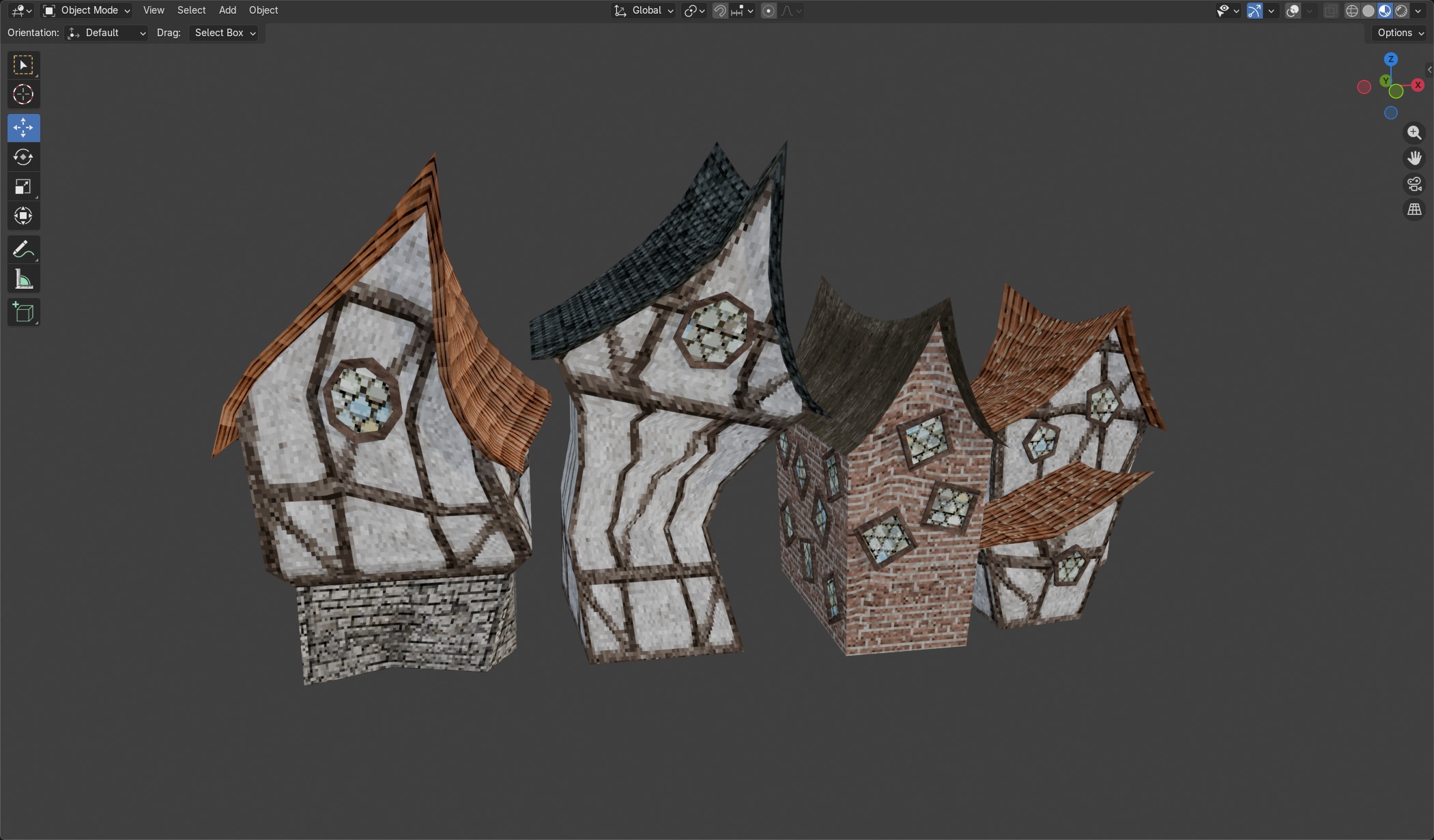
Task: Choose the Transform tool
Action: tap(23, 216)
